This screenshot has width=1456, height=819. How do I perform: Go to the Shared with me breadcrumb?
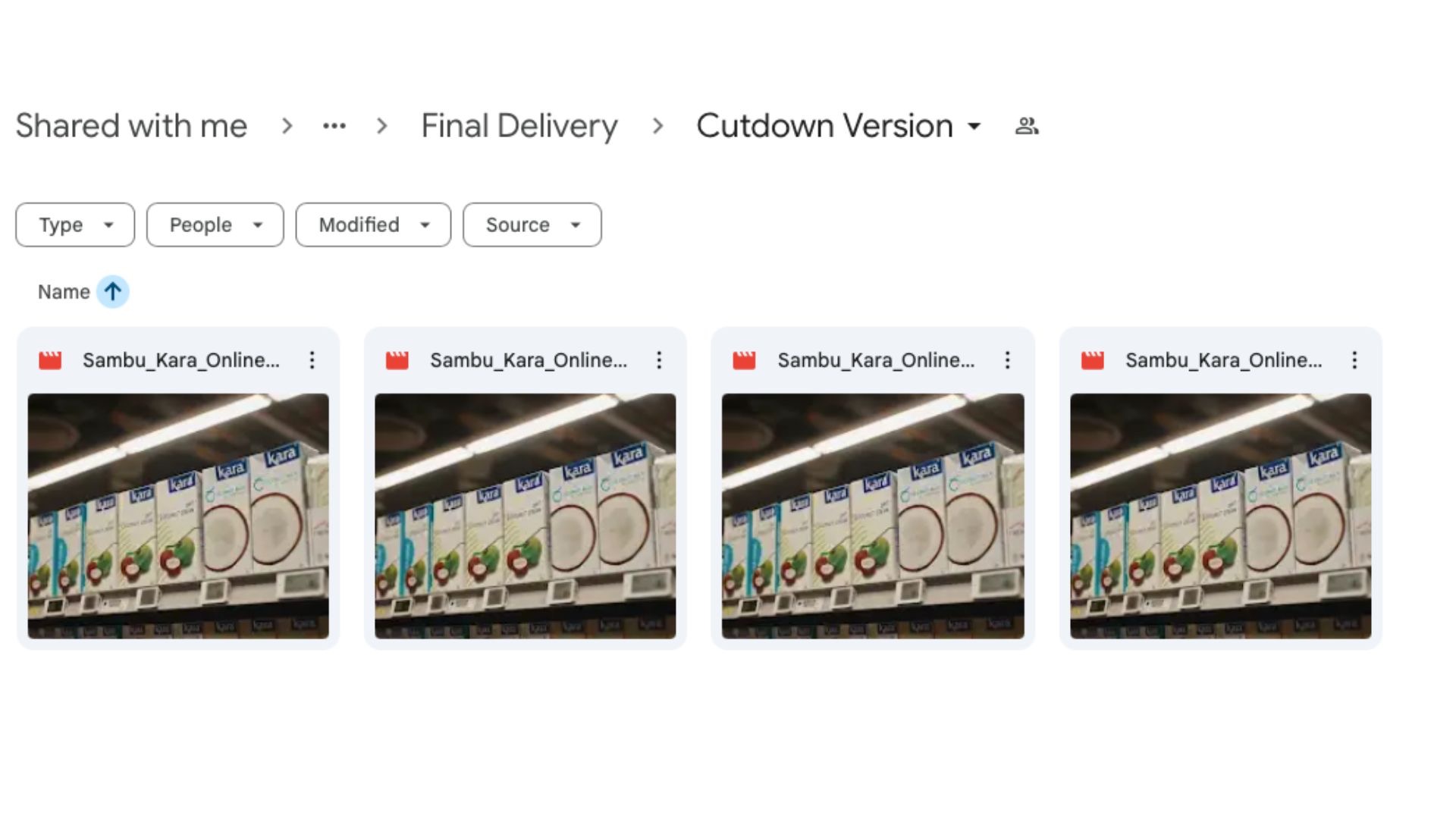[x=131, y=126]
